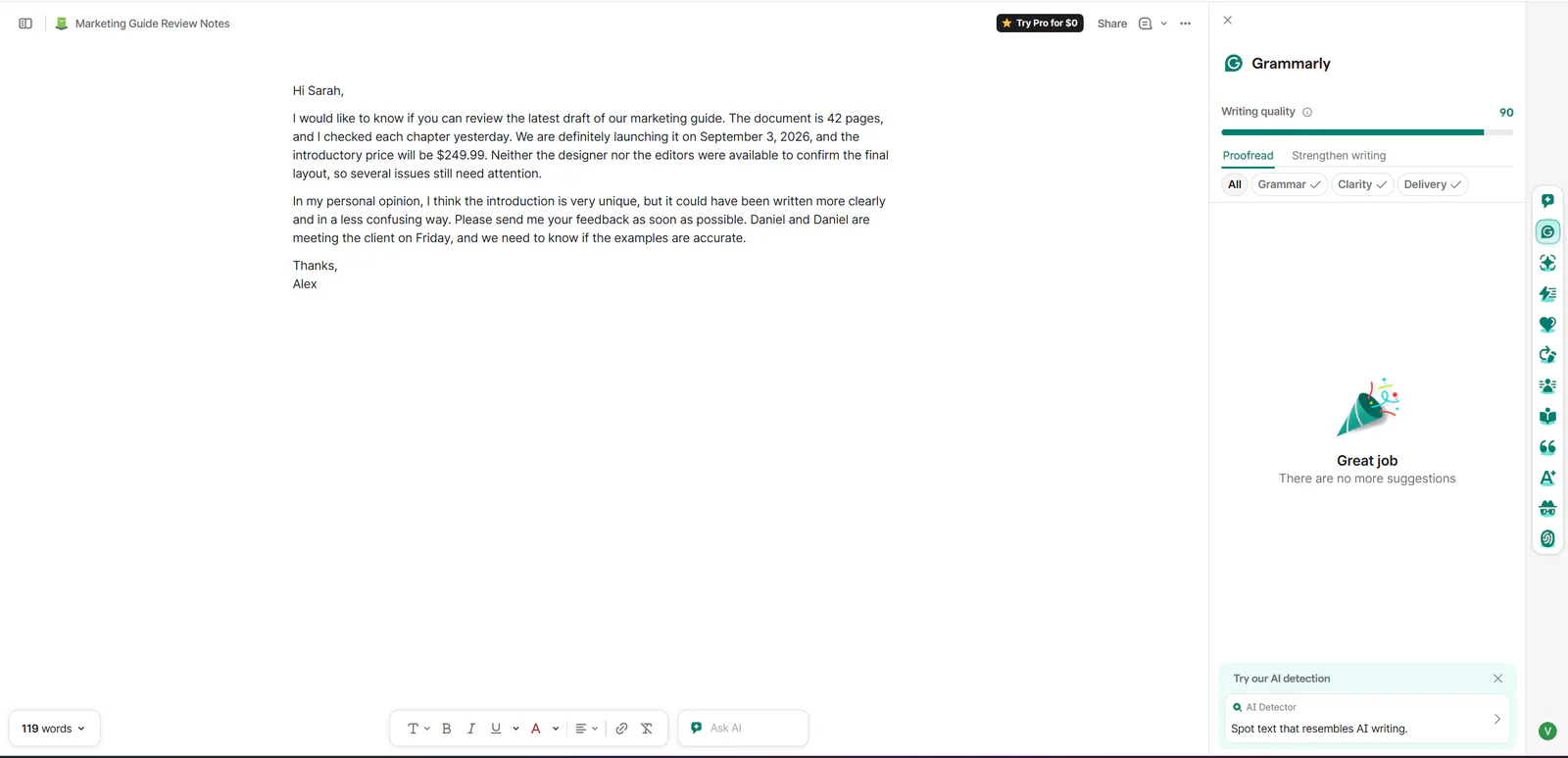Toggle the left sidebar panel icon

[x=25, y=24]
